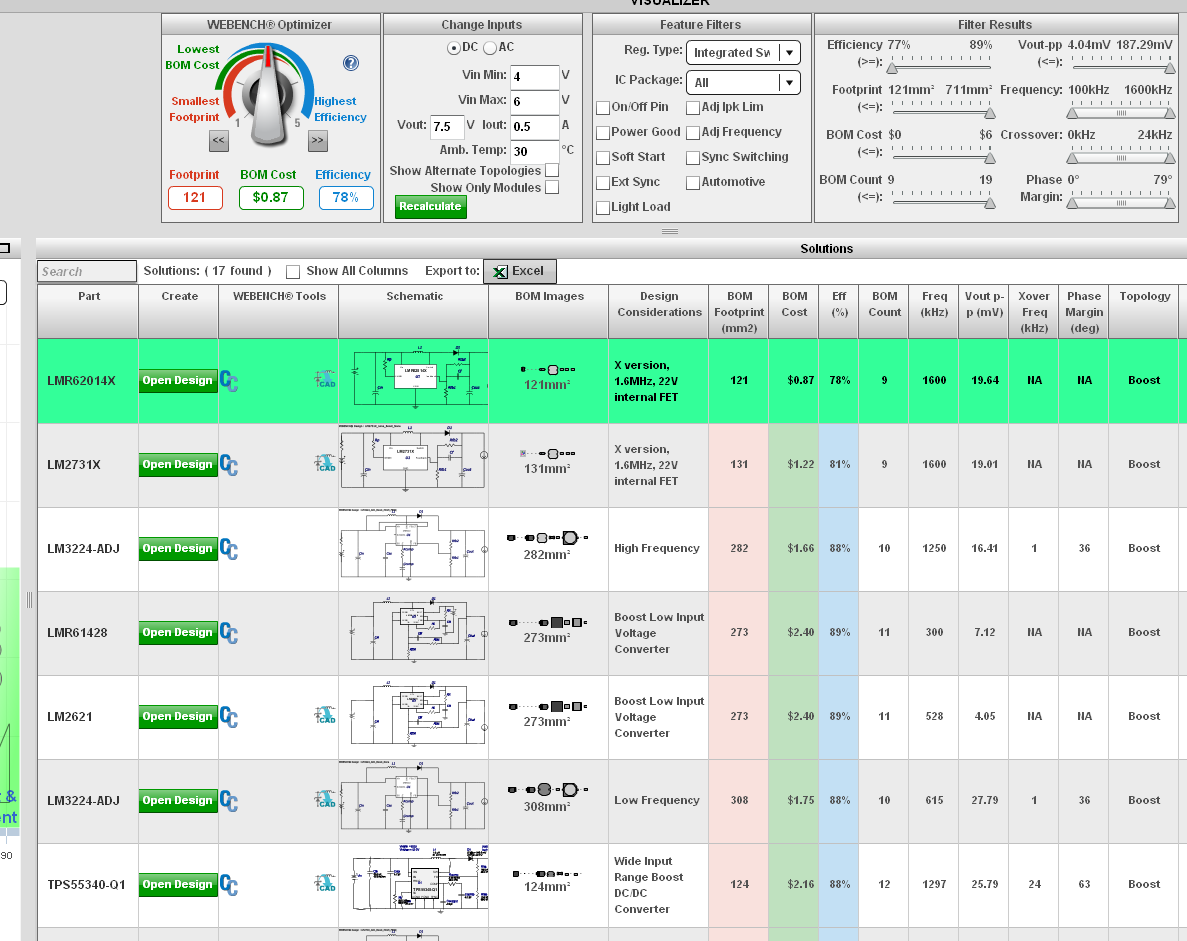Adjust the Vout-pp filter slider handle
Screen dimensions: 1187x941
[x=1170, y=68]
